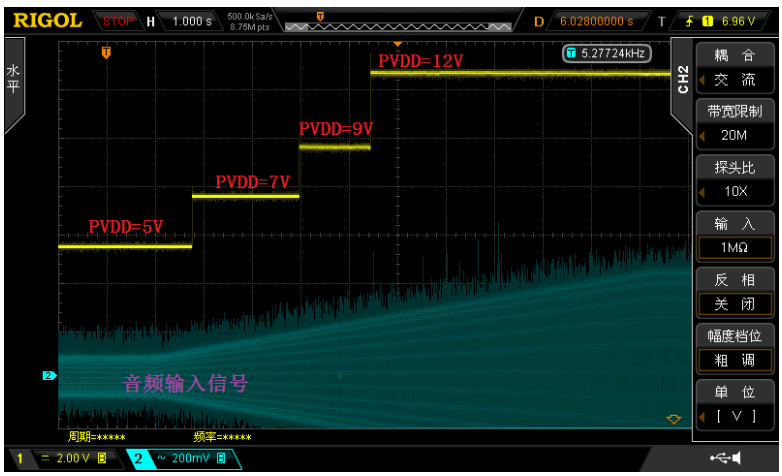The image size is (782, 476).
Task: Click the T trigger label in top bar
Action: tap(662, 21)
